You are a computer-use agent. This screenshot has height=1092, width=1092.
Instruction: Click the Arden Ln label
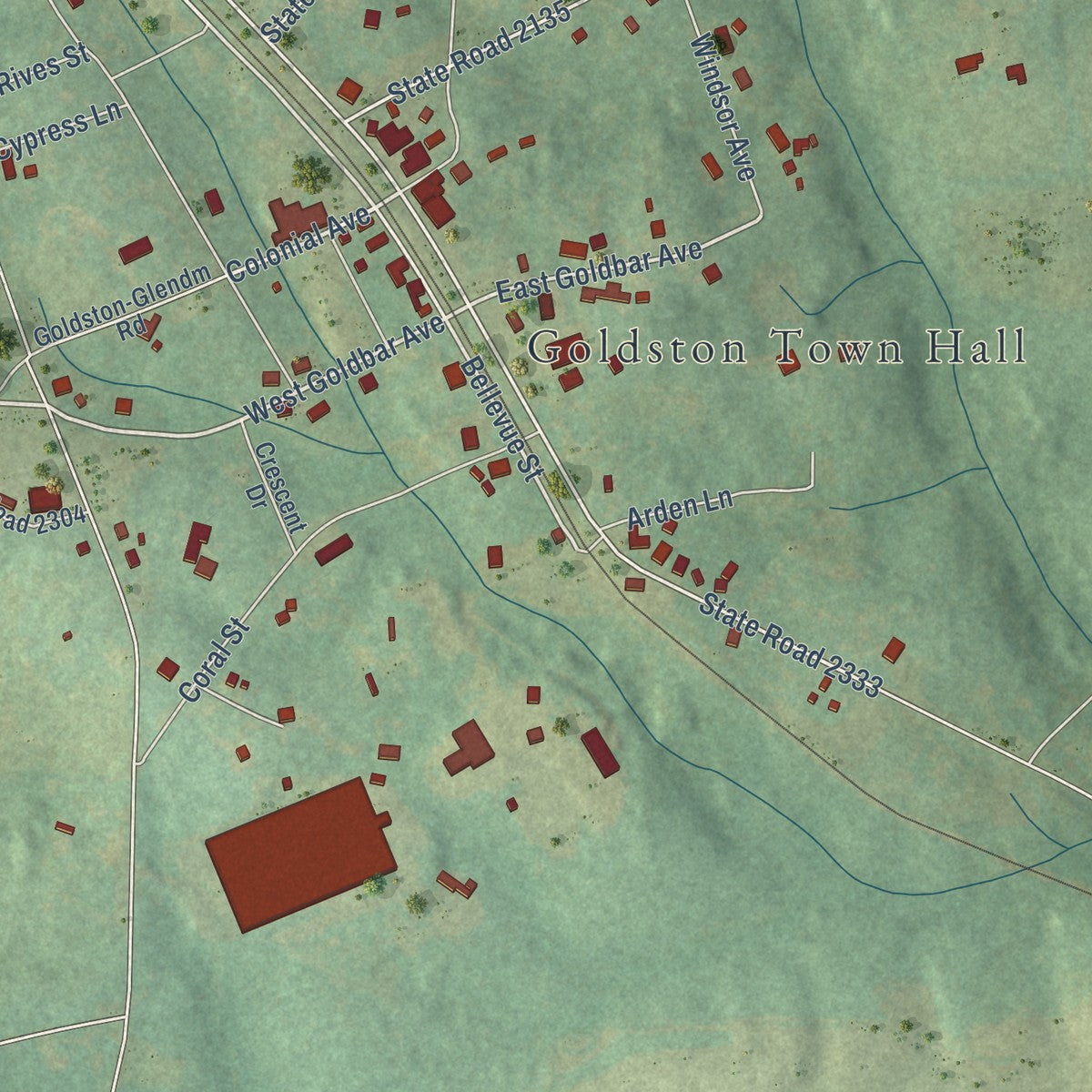coord(681,511)
